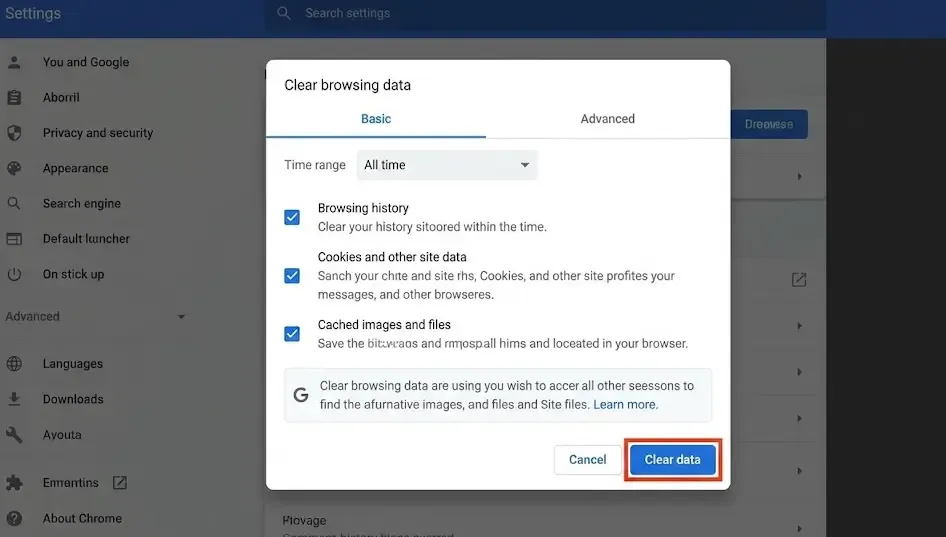
Task: Open the Downloads settings item
Action: click(73, 399)
